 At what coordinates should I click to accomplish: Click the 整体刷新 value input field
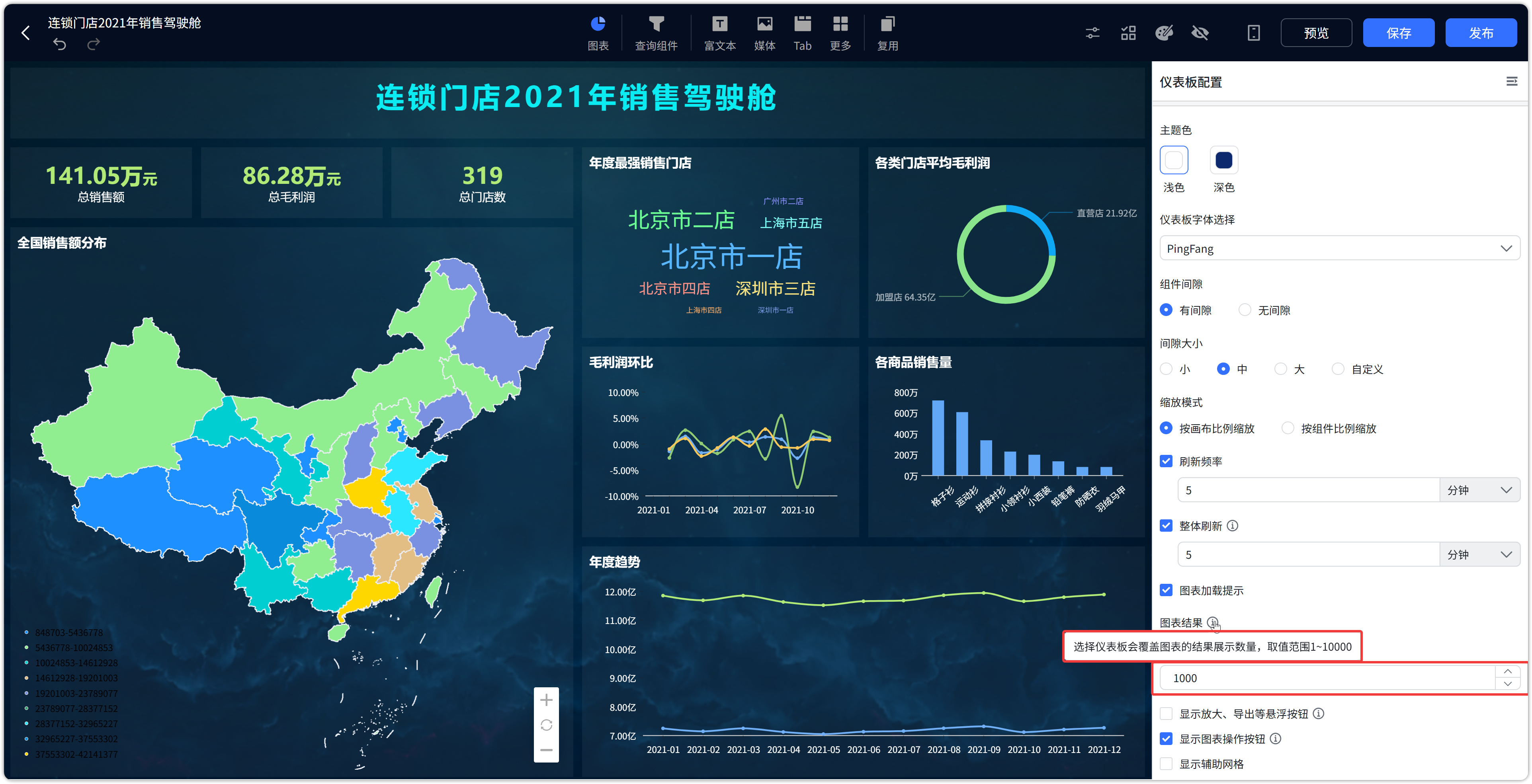pos(1308,554)
